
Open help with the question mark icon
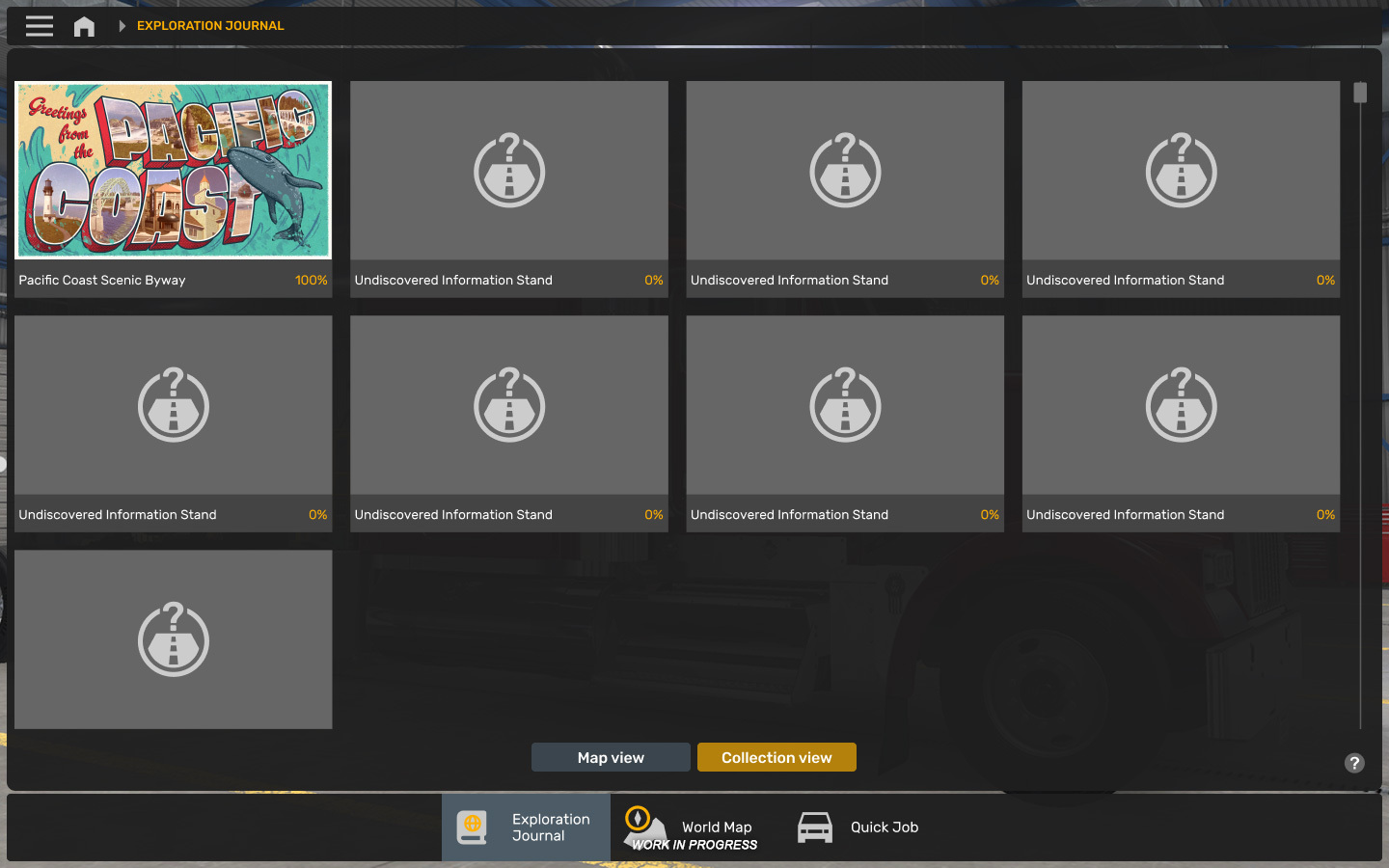[1354, 763]
